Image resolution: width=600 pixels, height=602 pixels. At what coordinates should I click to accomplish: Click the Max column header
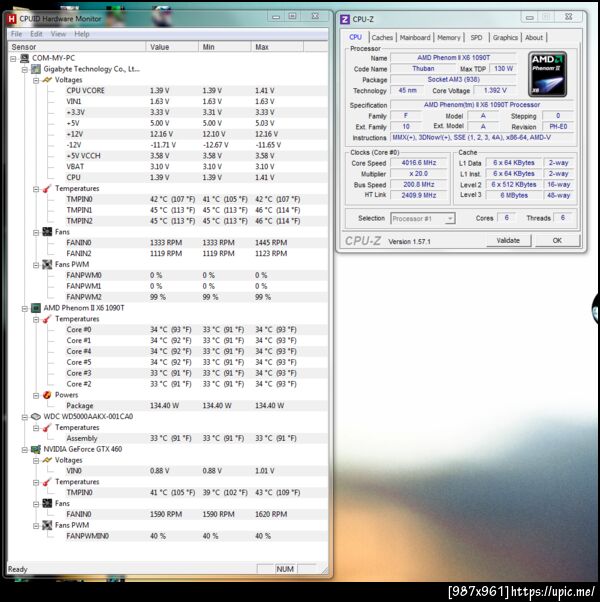pyautogui.click(x=277, y=47)
